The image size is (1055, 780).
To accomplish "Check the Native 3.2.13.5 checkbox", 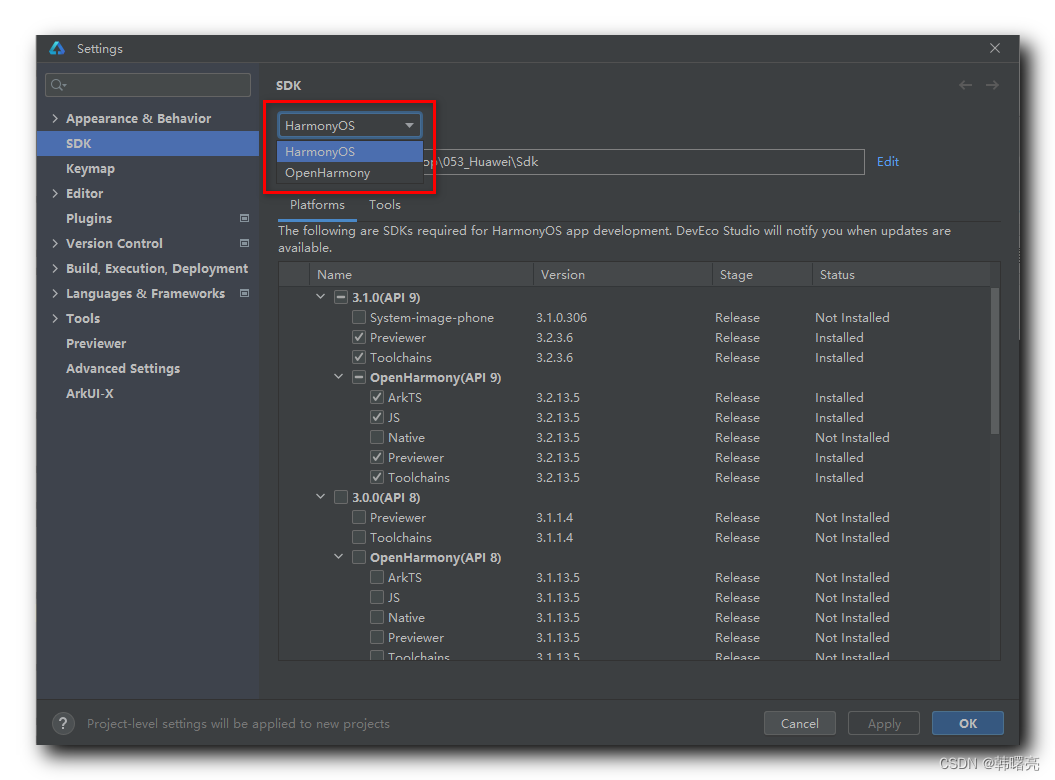I will coord(377,437).
